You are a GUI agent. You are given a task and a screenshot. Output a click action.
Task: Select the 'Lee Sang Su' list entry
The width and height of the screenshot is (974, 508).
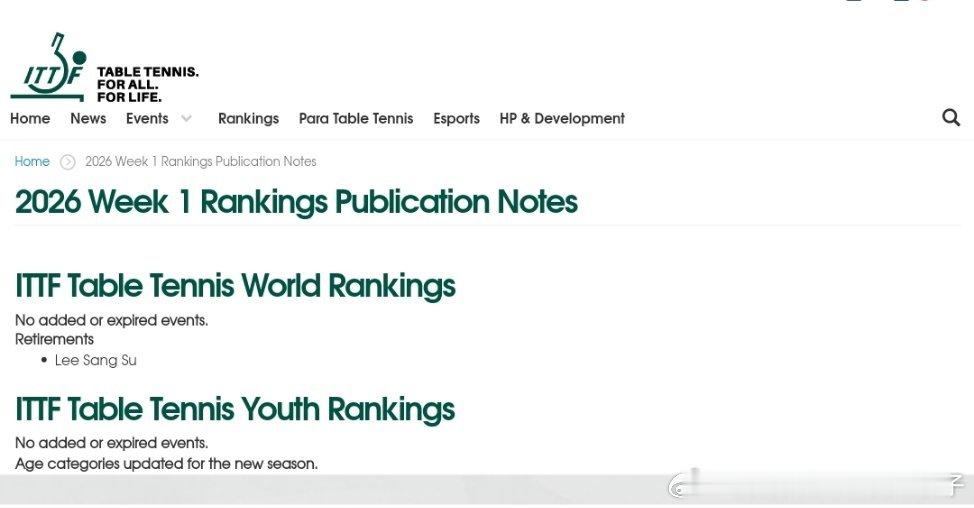[x=96, y=360]
